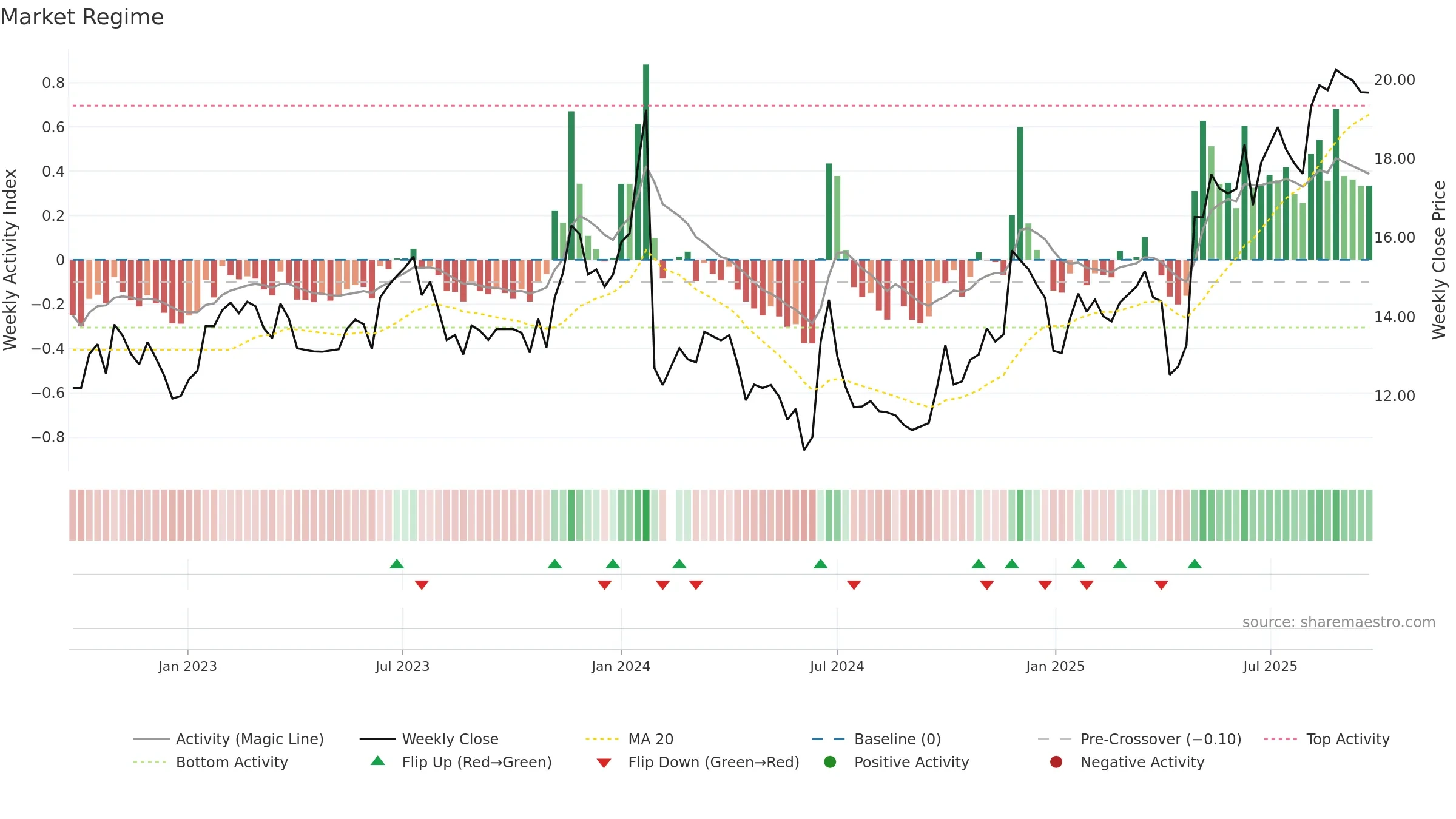Click the 14.00 price tick on the right axis
Screen dimensions: 1456x819
tap(1394, 317)
